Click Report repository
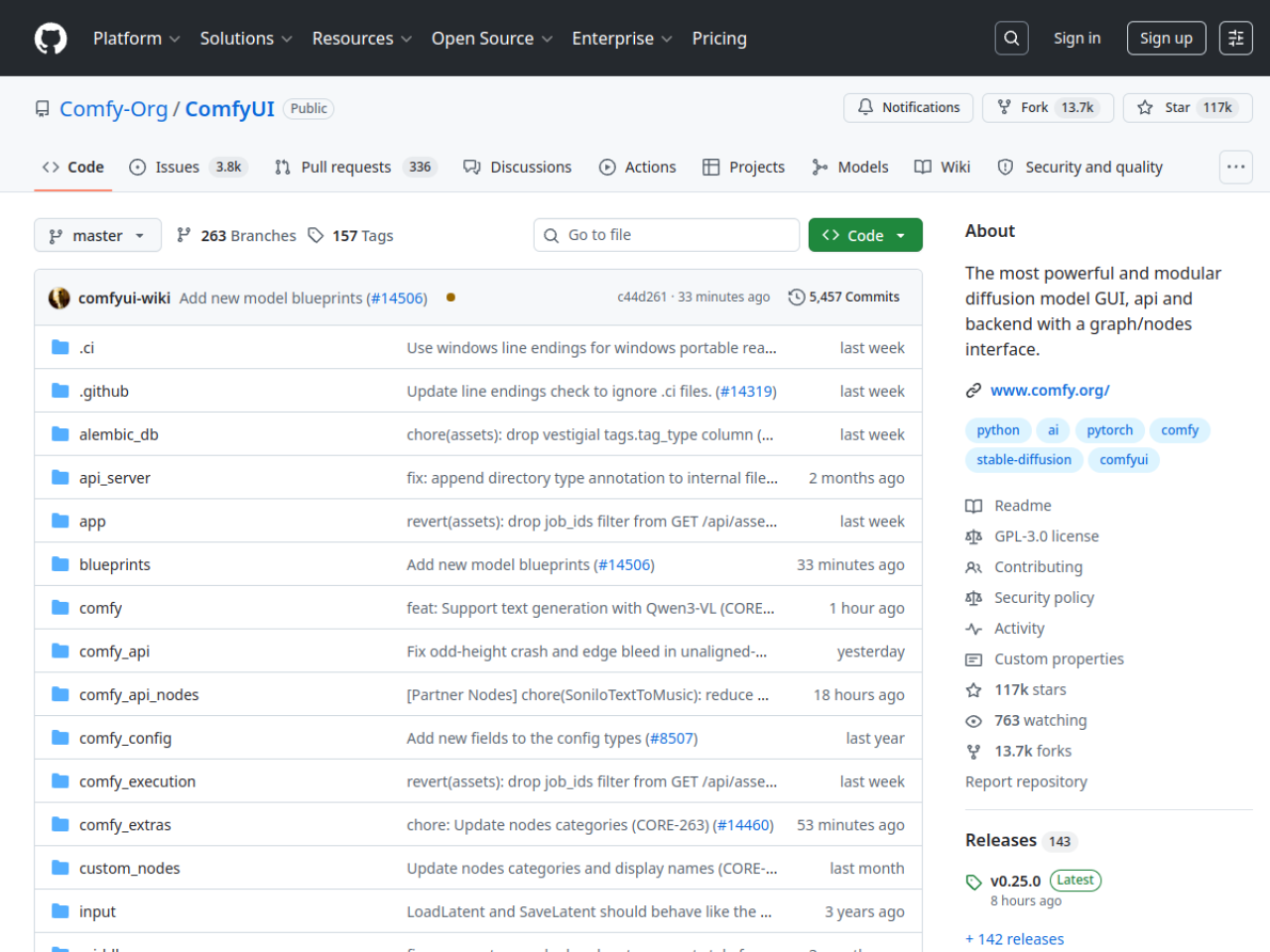This screenshot has height=952, width=1270. click(1026, 782)
